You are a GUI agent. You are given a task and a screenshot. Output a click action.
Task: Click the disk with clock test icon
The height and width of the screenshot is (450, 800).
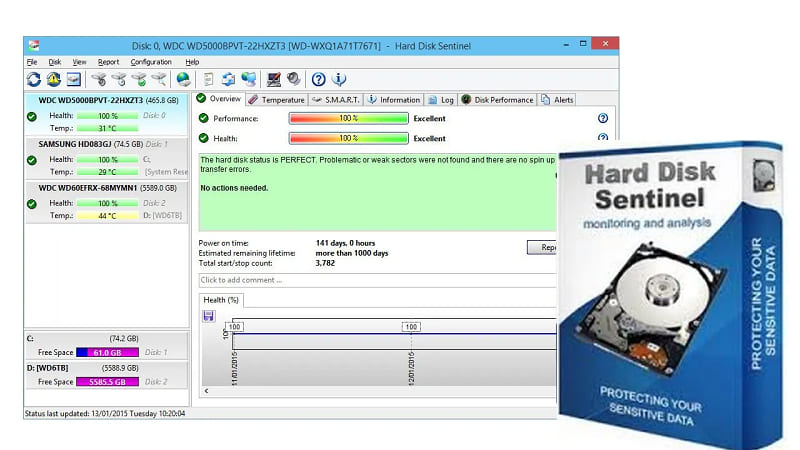[x=119, y=79]
